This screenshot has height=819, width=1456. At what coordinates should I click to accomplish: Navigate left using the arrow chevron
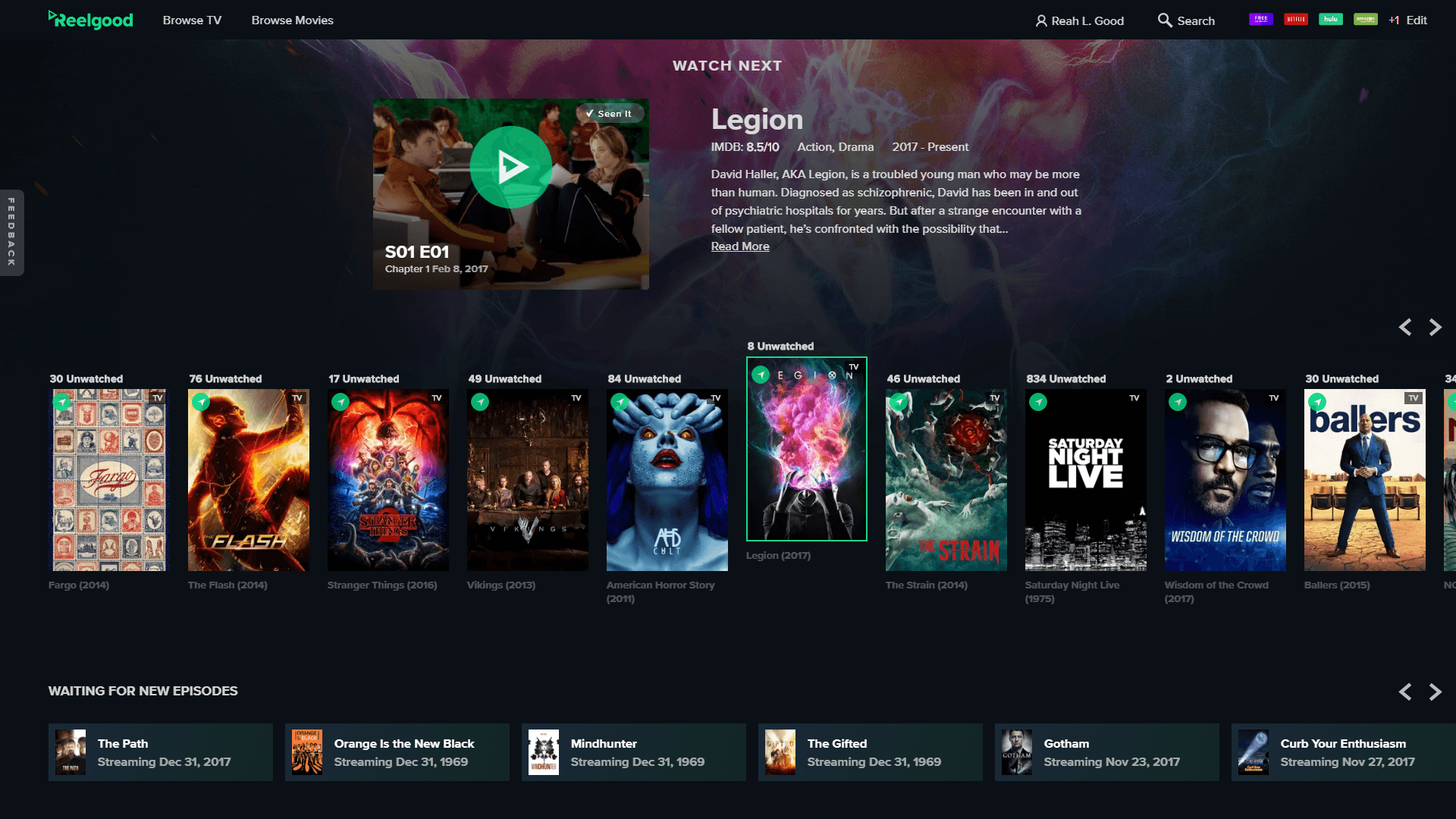click(1406, 326)
